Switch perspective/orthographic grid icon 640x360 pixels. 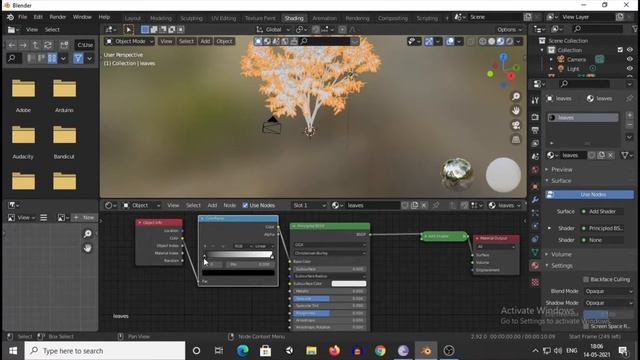coord(516,140)
